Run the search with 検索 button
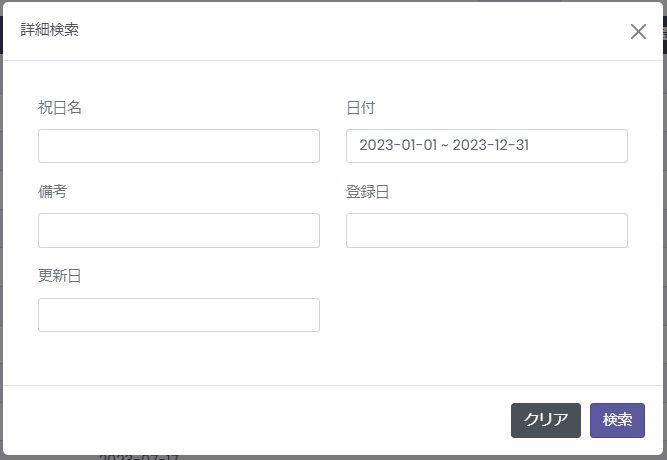This screenshot has width=667, height=460. point(617,421)
